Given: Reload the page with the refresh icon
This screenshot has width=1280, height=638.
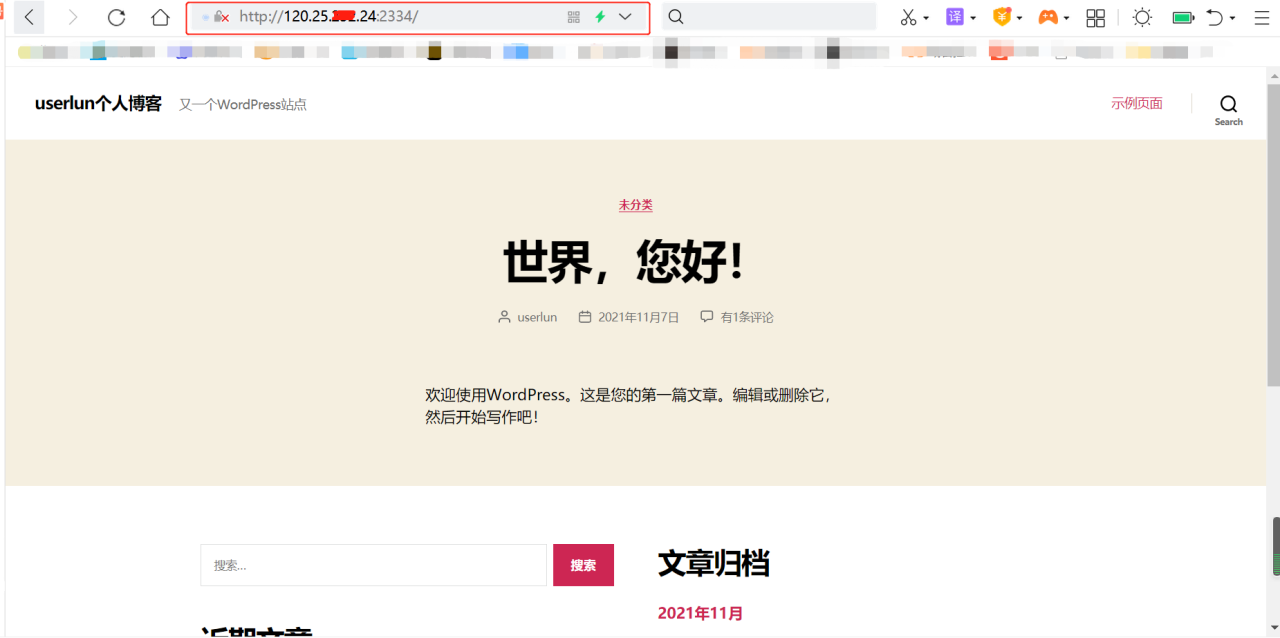Looking at the screenshot, I should click(116, 17).
